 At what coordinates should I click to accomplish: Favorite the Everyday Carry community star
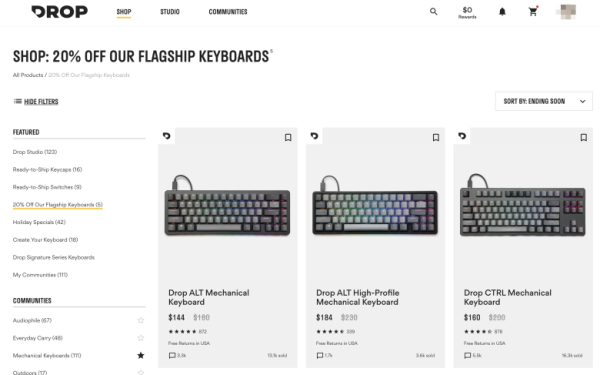(141, 338)
